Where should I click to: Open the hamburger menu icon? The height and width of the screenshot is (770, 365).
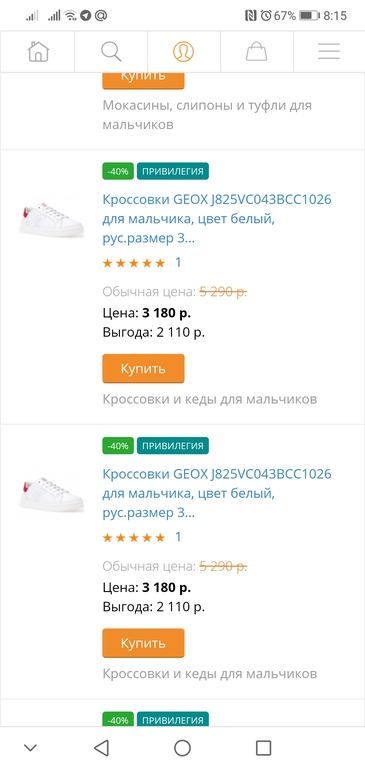(x=329, y=52)
